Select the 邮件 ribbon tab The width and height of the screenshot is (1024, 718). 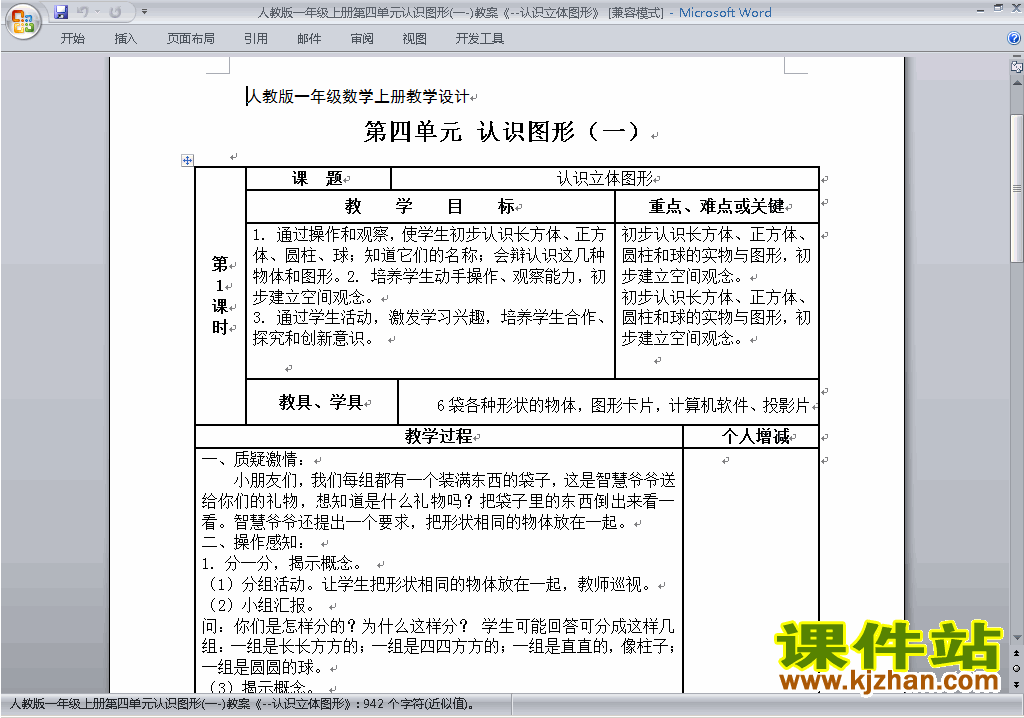pyautogui.click(x=309, y=39)
